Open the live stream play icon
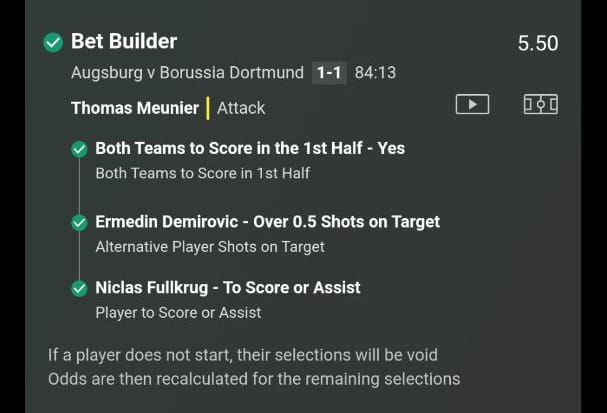The height and width of the screenshot is (413, 607). pyautogui.click(x=472, y=104)
